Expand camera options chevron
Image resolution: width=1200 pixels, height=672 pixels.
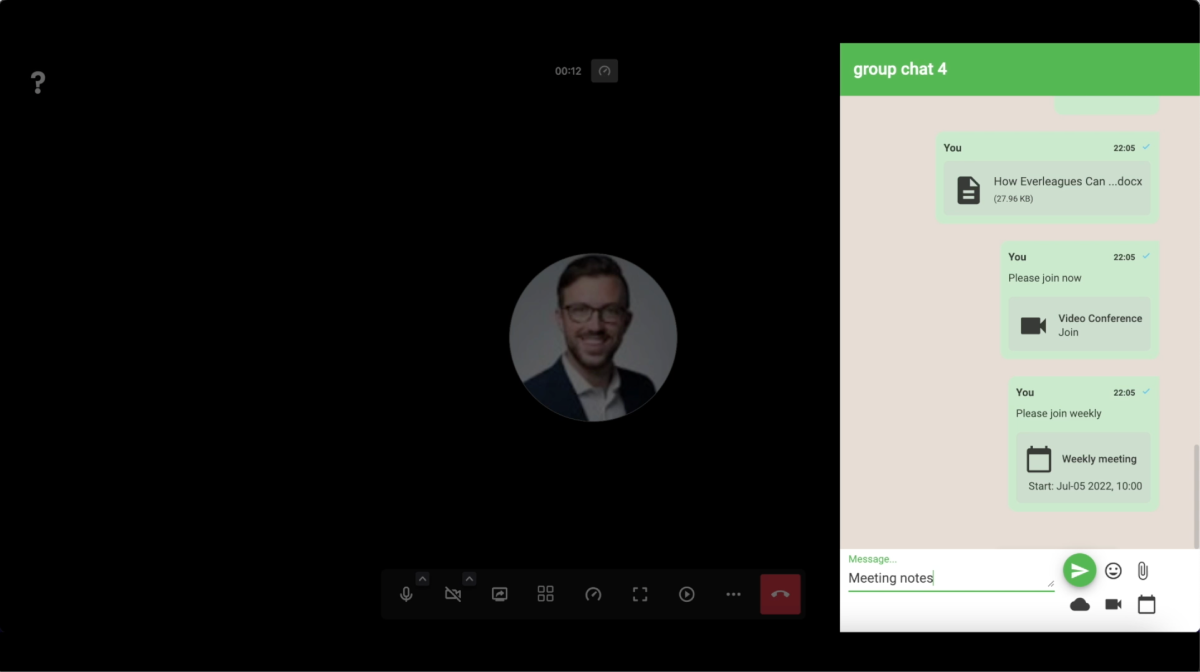[x=469, y=579]
